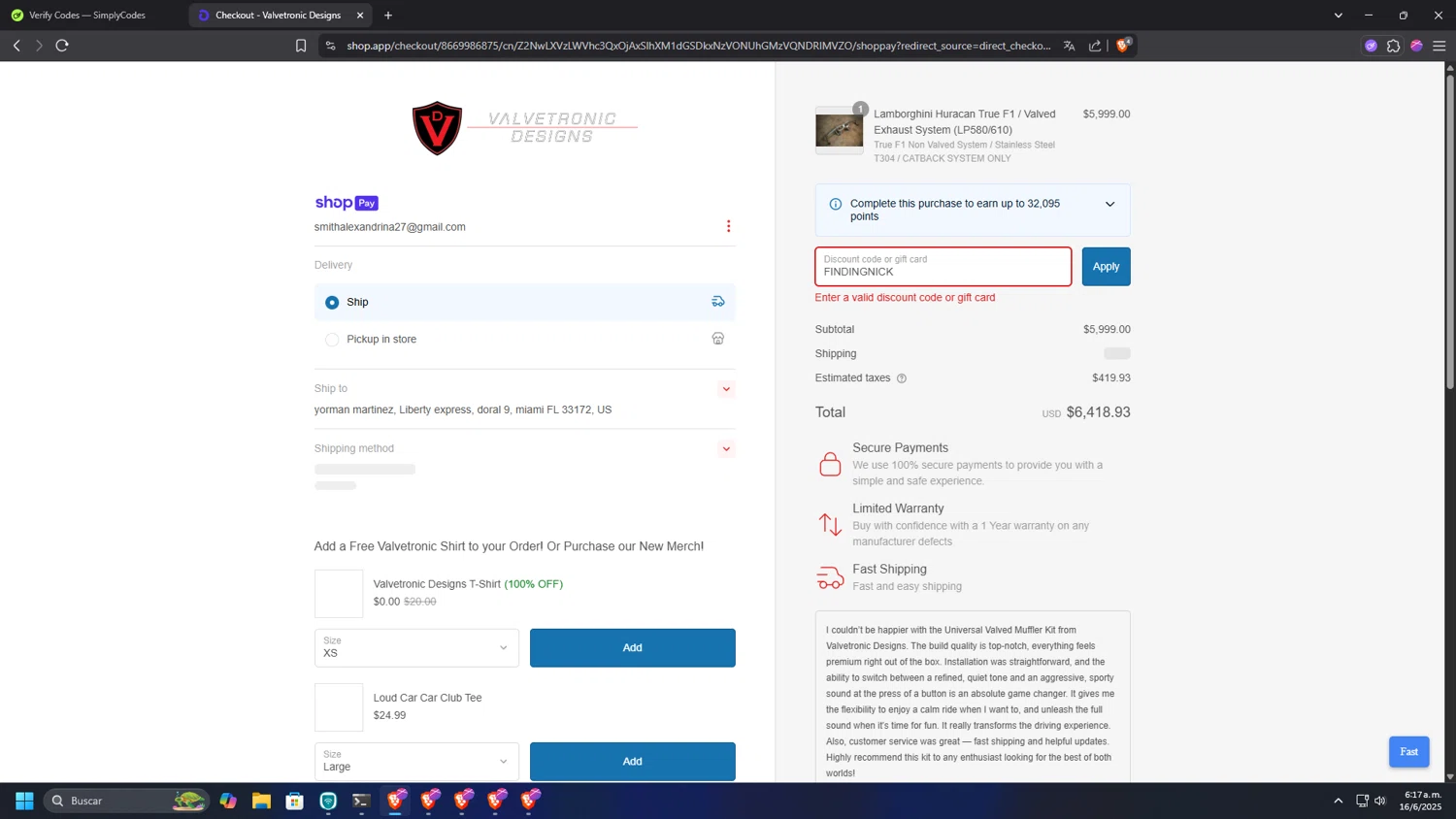1456x819 pixels.
Task: Select Pickup in store radio button
Action: point(332,340)
